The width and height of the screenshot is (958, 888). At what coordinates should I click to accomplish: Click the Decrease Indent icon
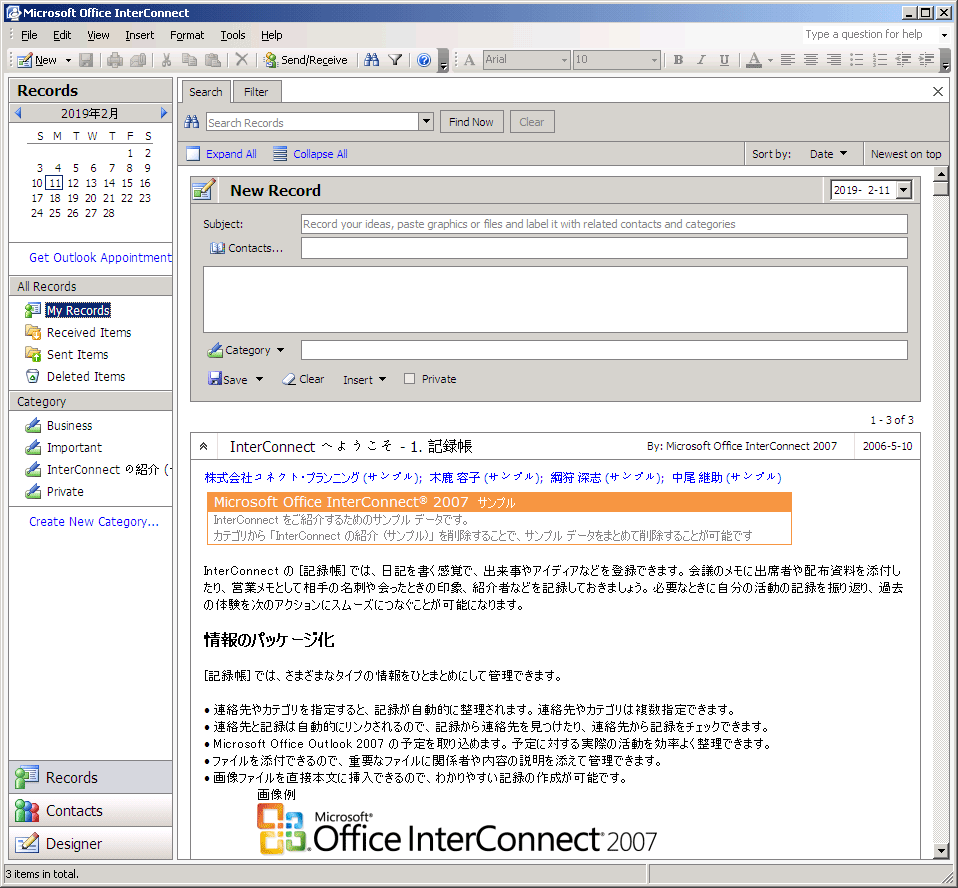pos(904,60)
